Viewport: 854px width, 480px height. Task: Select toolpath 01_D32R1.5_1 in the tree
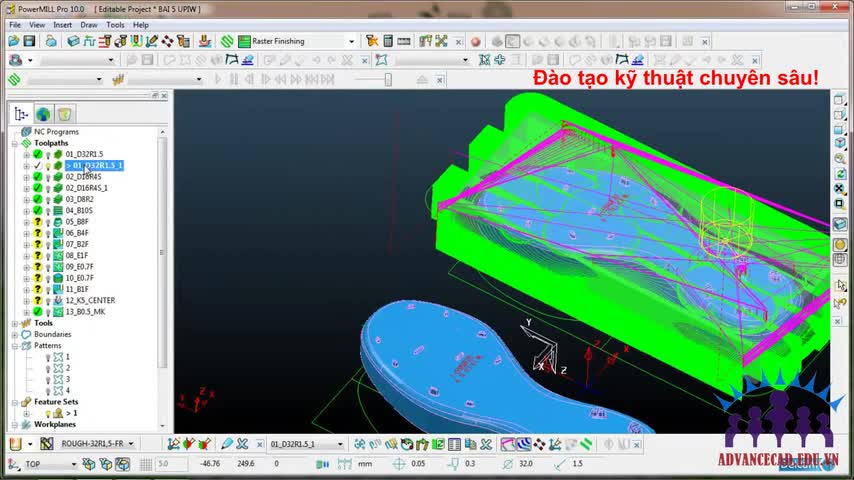(94, 165)
